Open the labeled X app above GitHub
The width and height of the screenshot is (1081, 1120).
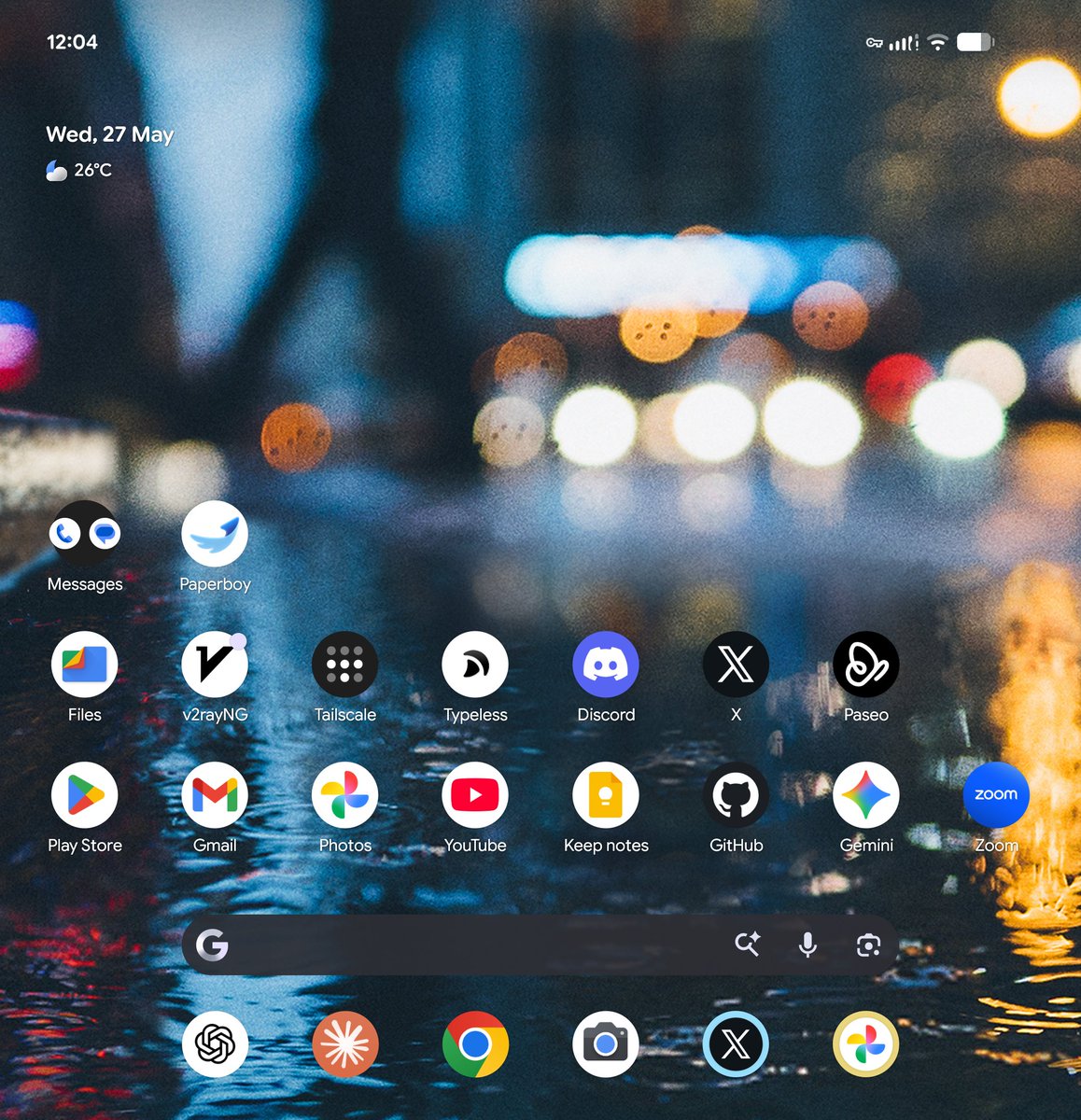tap(736, 665)
